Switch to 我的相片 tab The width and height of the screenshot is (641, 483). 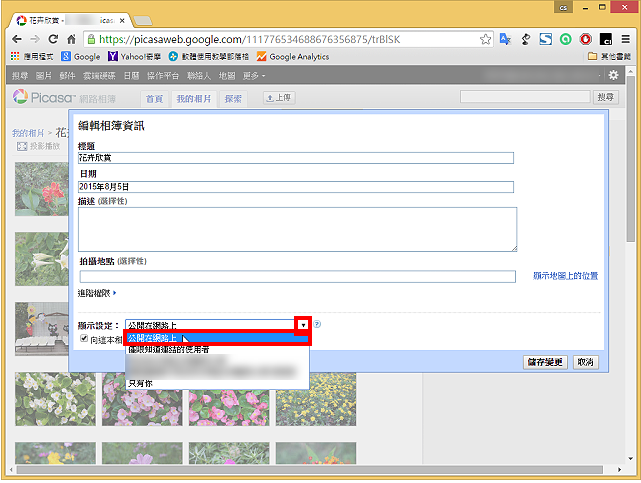pos(193,98)
